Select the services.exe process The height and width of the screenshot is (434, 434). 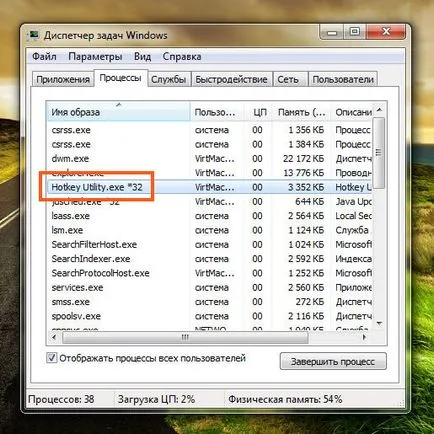[209, 287]
